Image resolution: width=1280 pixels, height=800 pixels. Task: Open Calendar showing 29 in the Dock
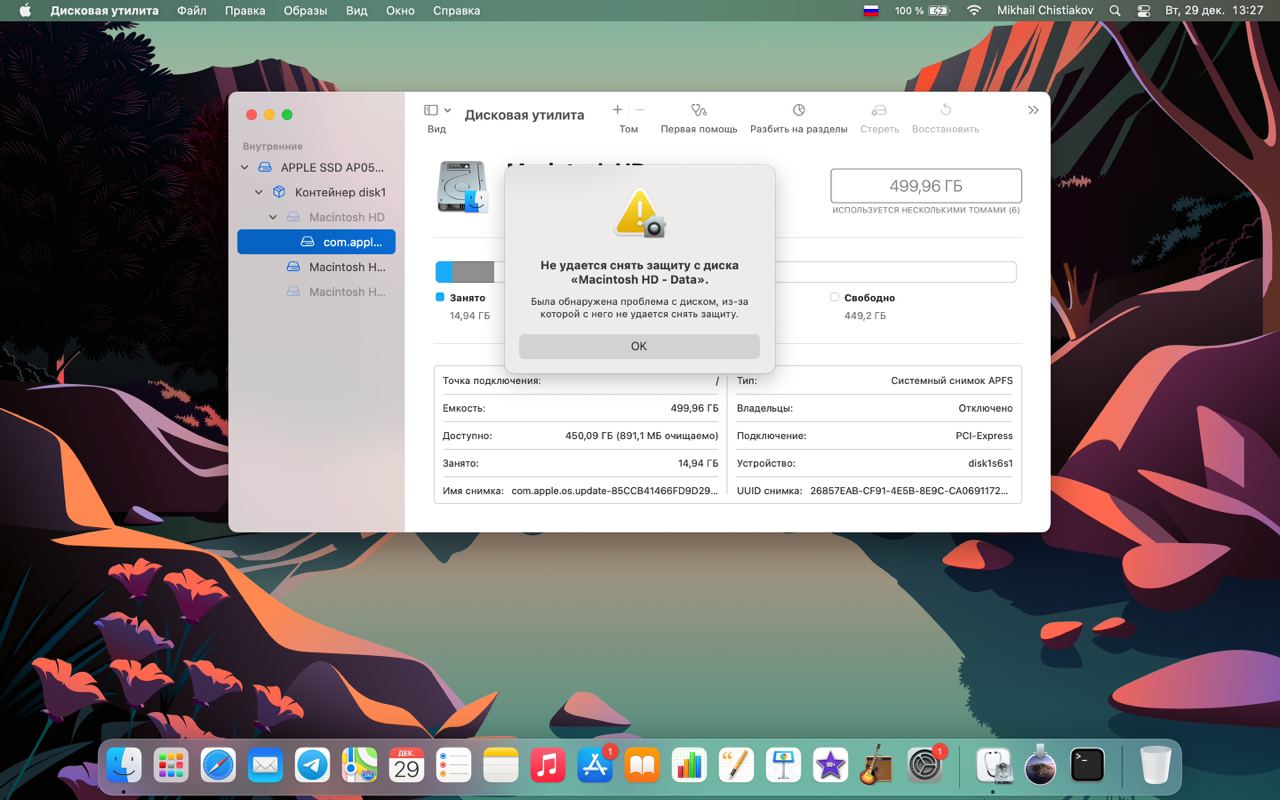point(406,767)
